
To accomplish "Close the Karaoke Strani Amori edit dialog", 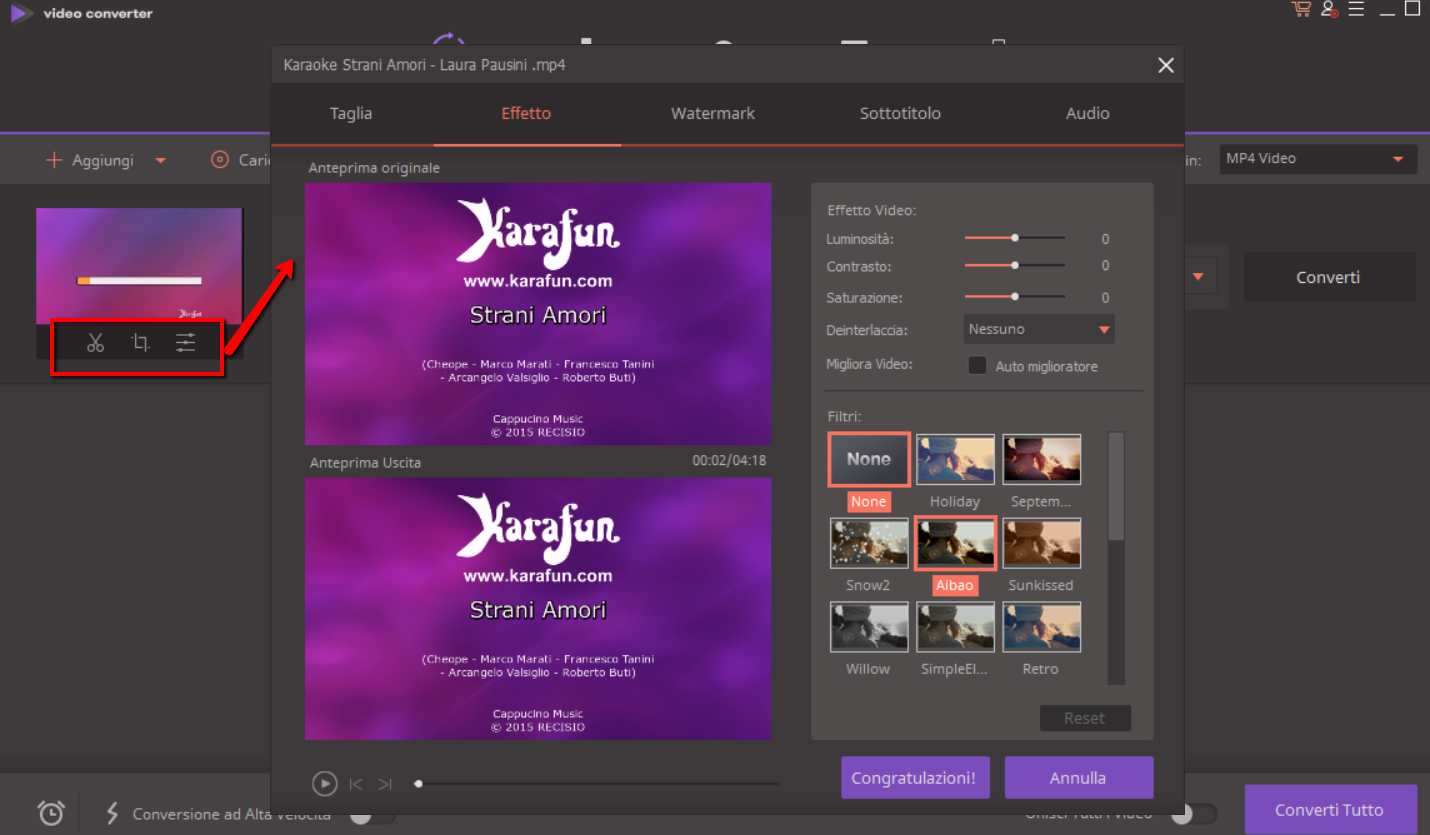I will (1165, 65).
